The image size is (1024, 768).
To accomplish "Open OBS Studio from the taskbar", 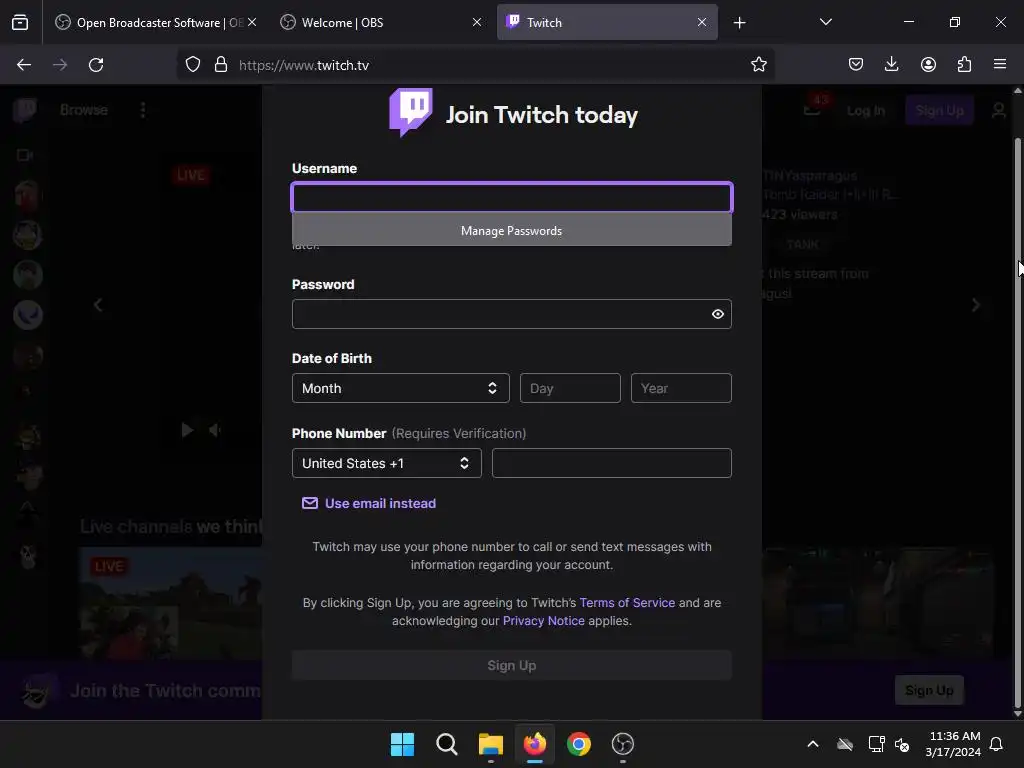I will 623,744.
